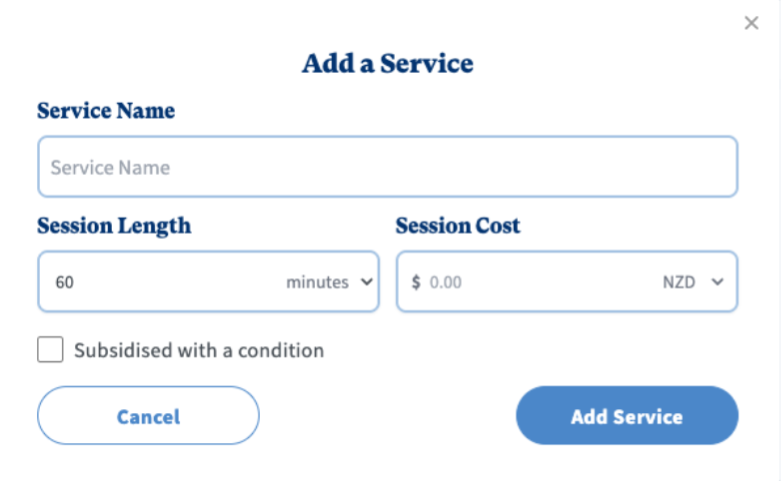Close the Add a Service dialog
781x481 pixels.
pos(751,23)
